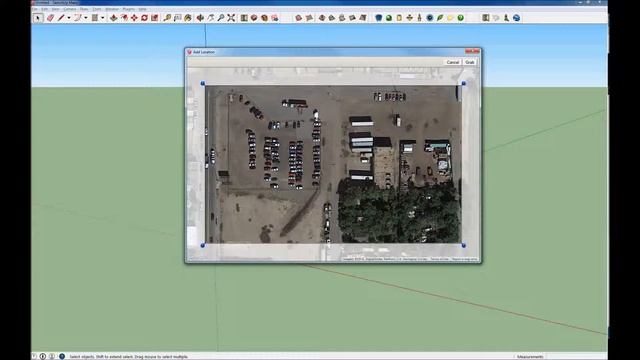Image resolution: width=640 pixels, height=360 pixels.
Task: Open the Window menu
Action: pos(112,9)
